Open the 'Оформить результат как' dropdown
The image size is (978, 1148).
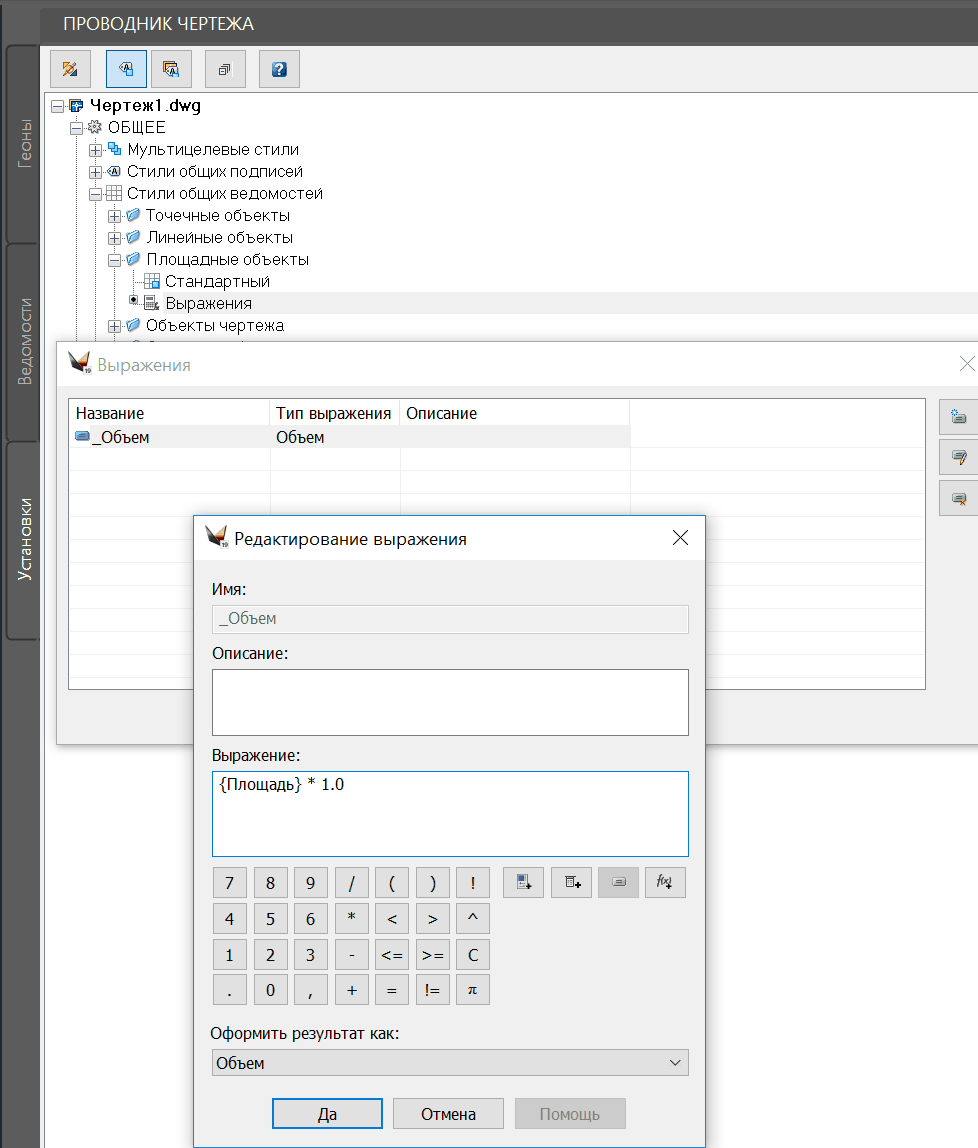click(x=450, y=1063)
